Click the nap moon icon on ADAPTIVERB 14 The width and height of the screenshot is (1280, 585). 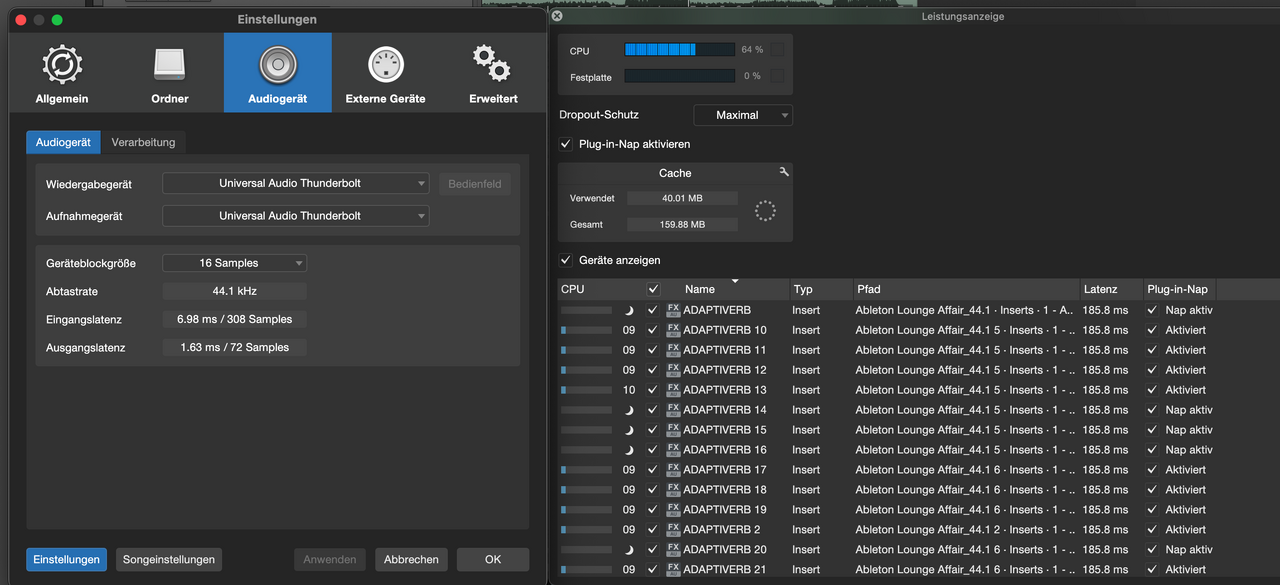[x=629, y=410]
